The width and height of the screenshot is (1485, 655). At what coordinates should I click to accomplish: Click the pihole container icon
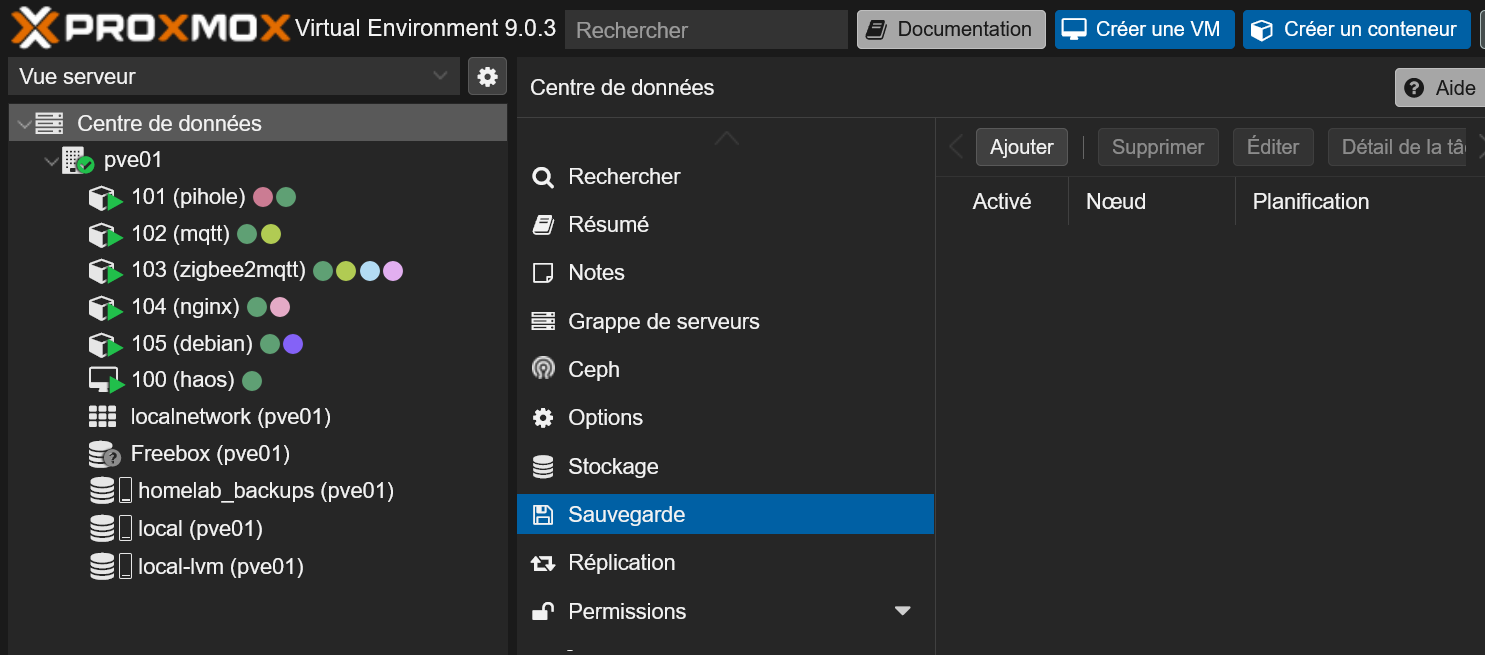tap(104, 198)
